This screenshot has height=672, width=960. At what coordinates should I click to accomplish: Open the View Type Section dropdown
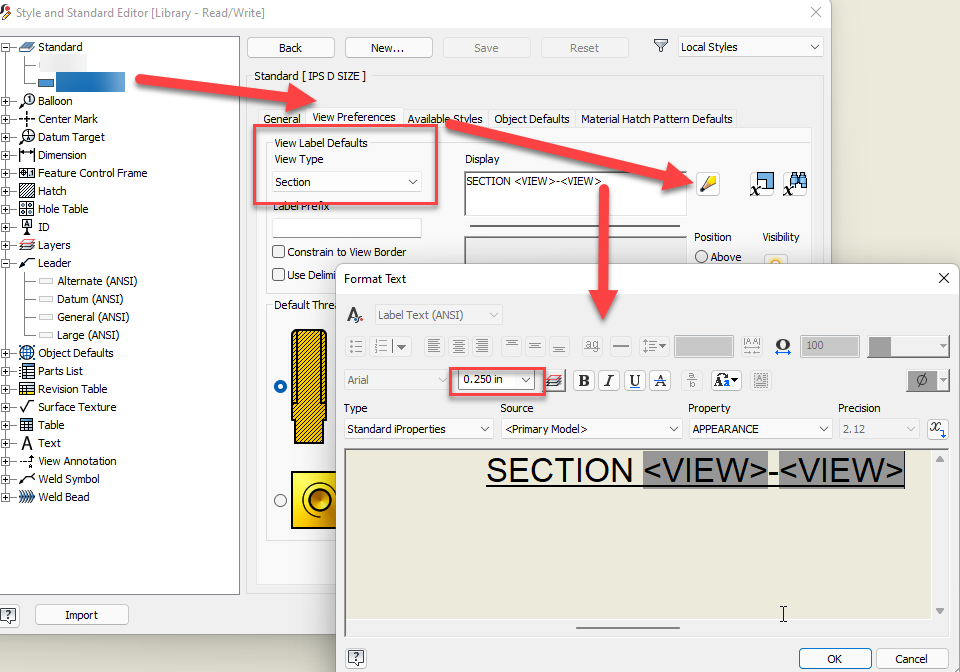(x=347, y=182)
